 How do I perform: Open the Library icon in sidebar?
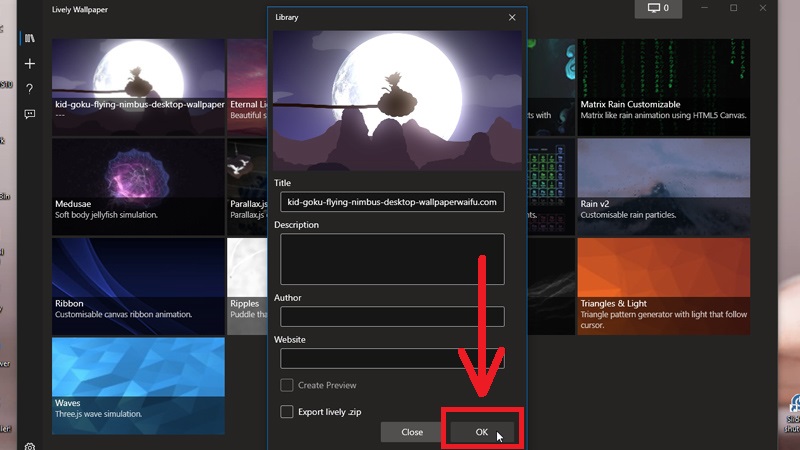[30, 39]
